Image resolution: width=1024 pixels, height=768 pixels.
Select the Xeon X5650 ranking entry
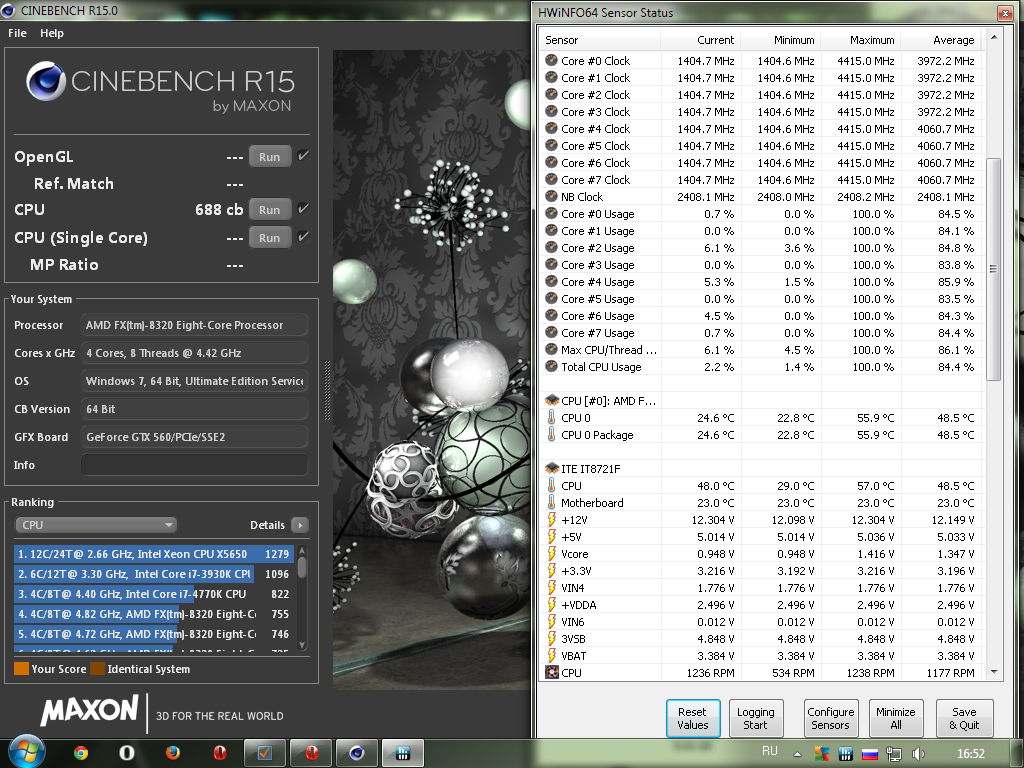[x=153, y=554]
